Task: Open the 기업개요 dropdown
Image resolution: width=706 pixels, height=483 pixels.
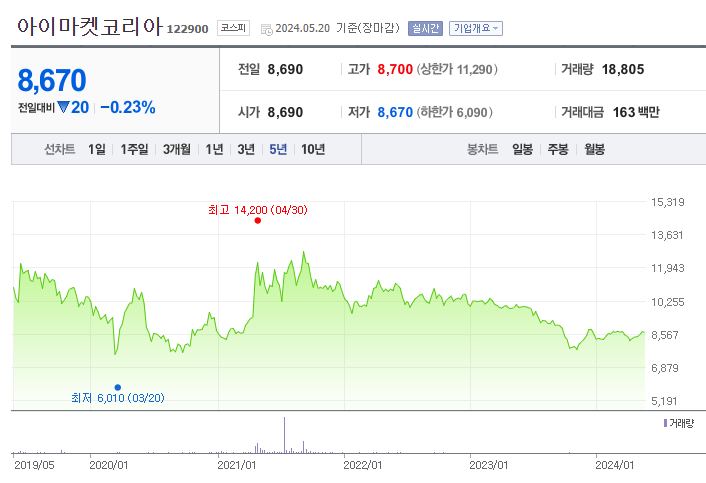Action: click(x=475, y=28)
